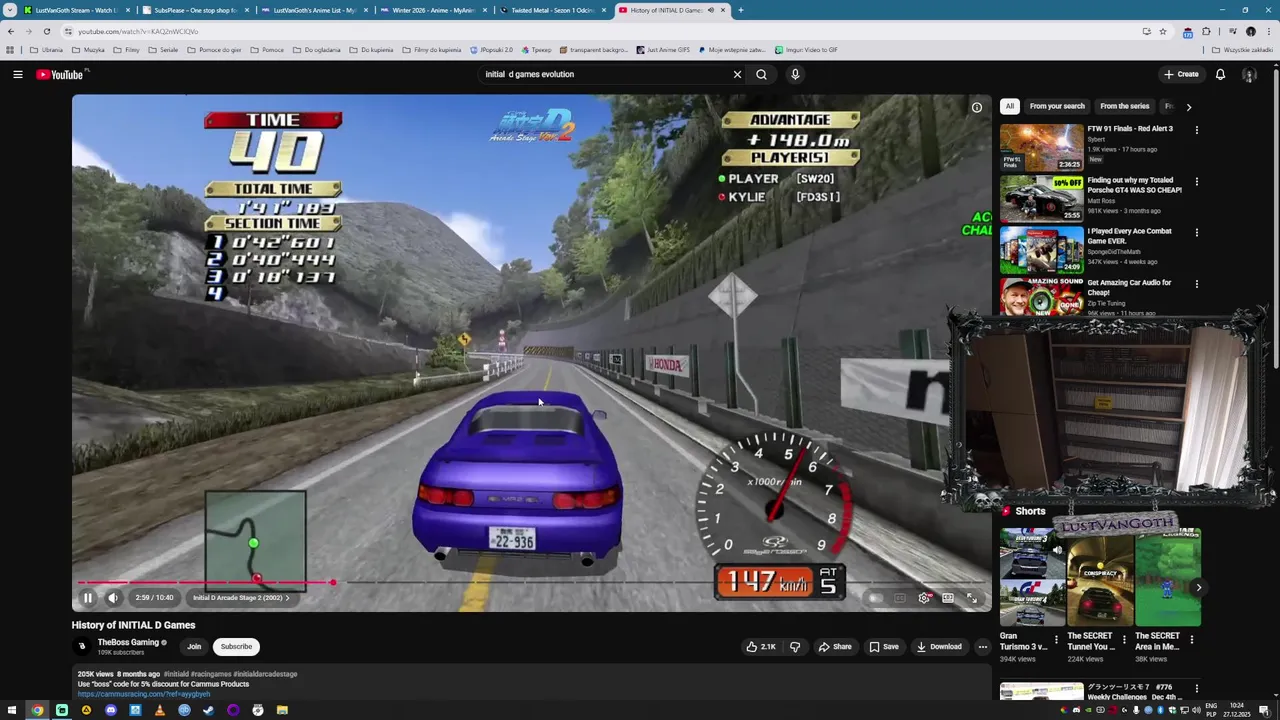Image resolution: width=1280 pixels, height=720 pixels.
Task: Click the search magnifier button
Action: click(762, 74)
